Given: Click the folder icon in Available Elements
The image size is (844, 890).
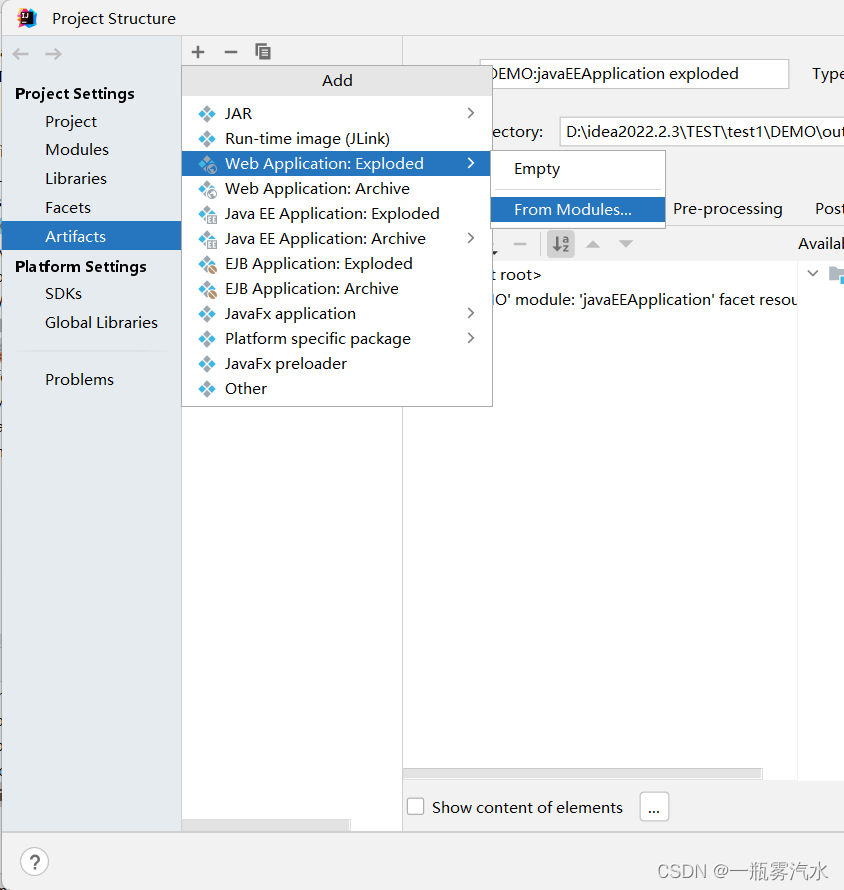Looking at the screenshot, I should (836, 274).
